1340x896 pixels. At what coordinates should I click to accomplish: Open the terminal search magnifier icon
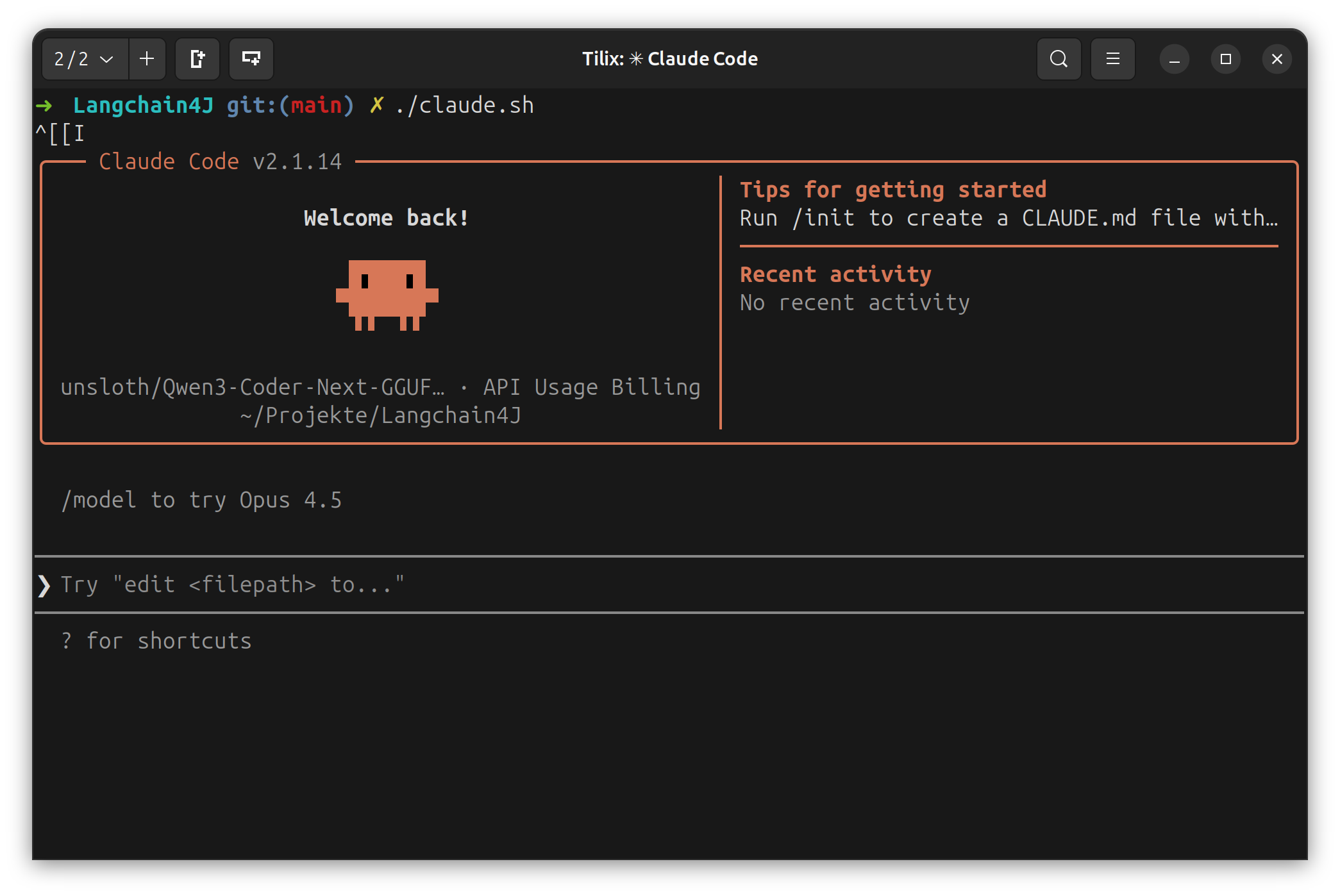(1059, 59)
